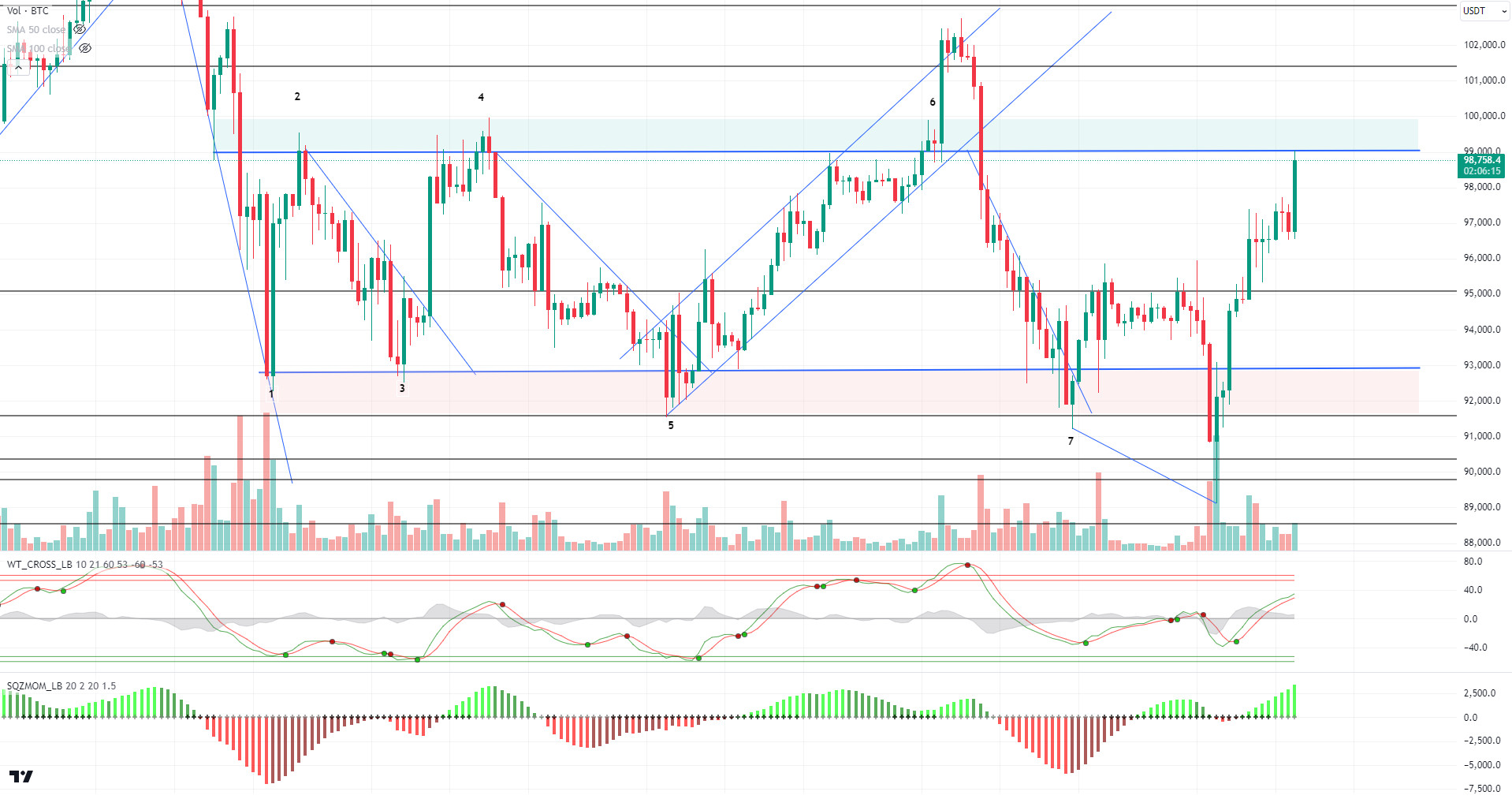Click the 91,000.0 price axis label
Image resolution: width=1512 pixels, height=799 pixels.
[x=1482, y=436]
